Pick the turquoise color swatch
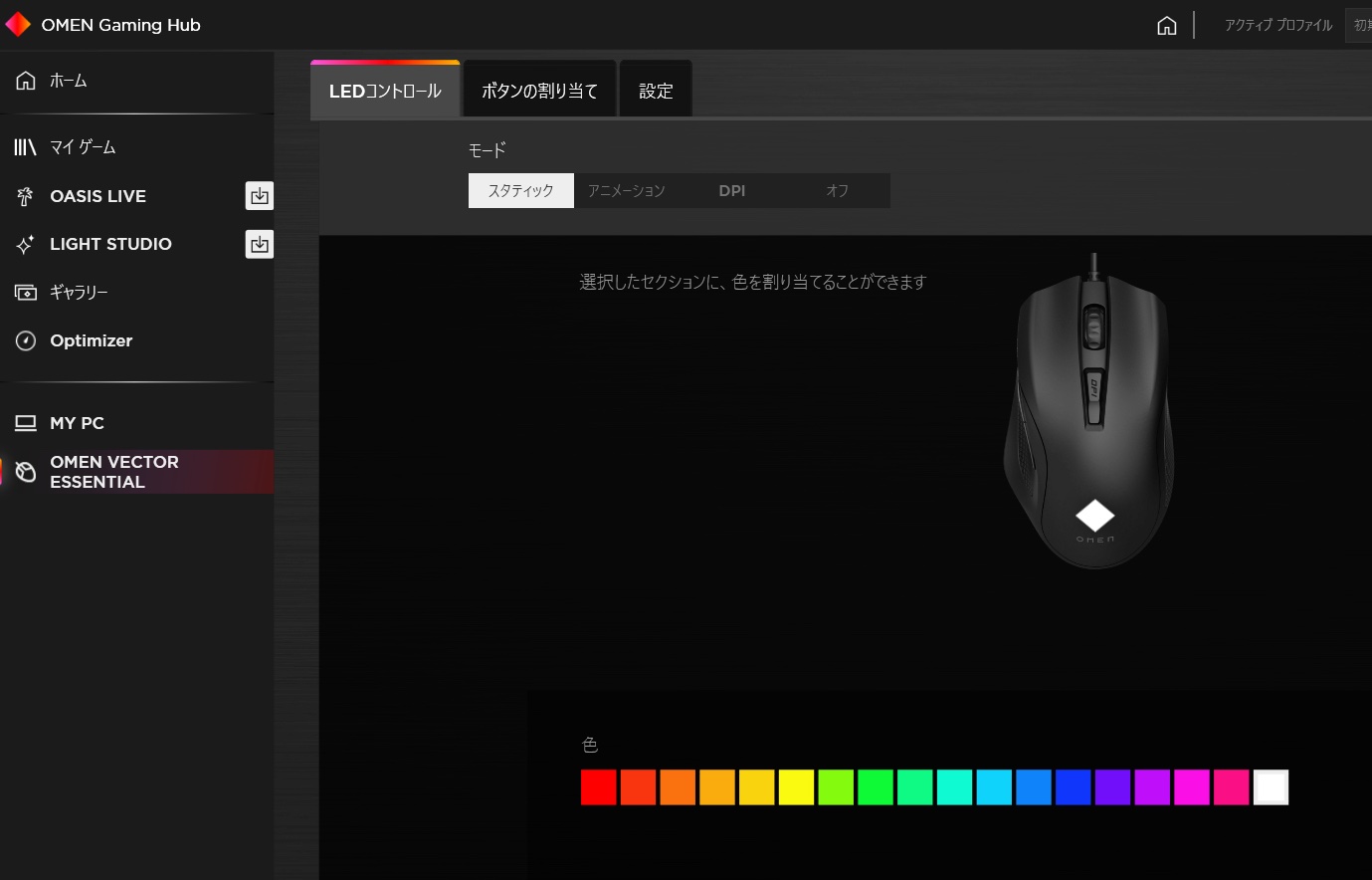Viewport: 1372px width, 880px height. [954, 787]
